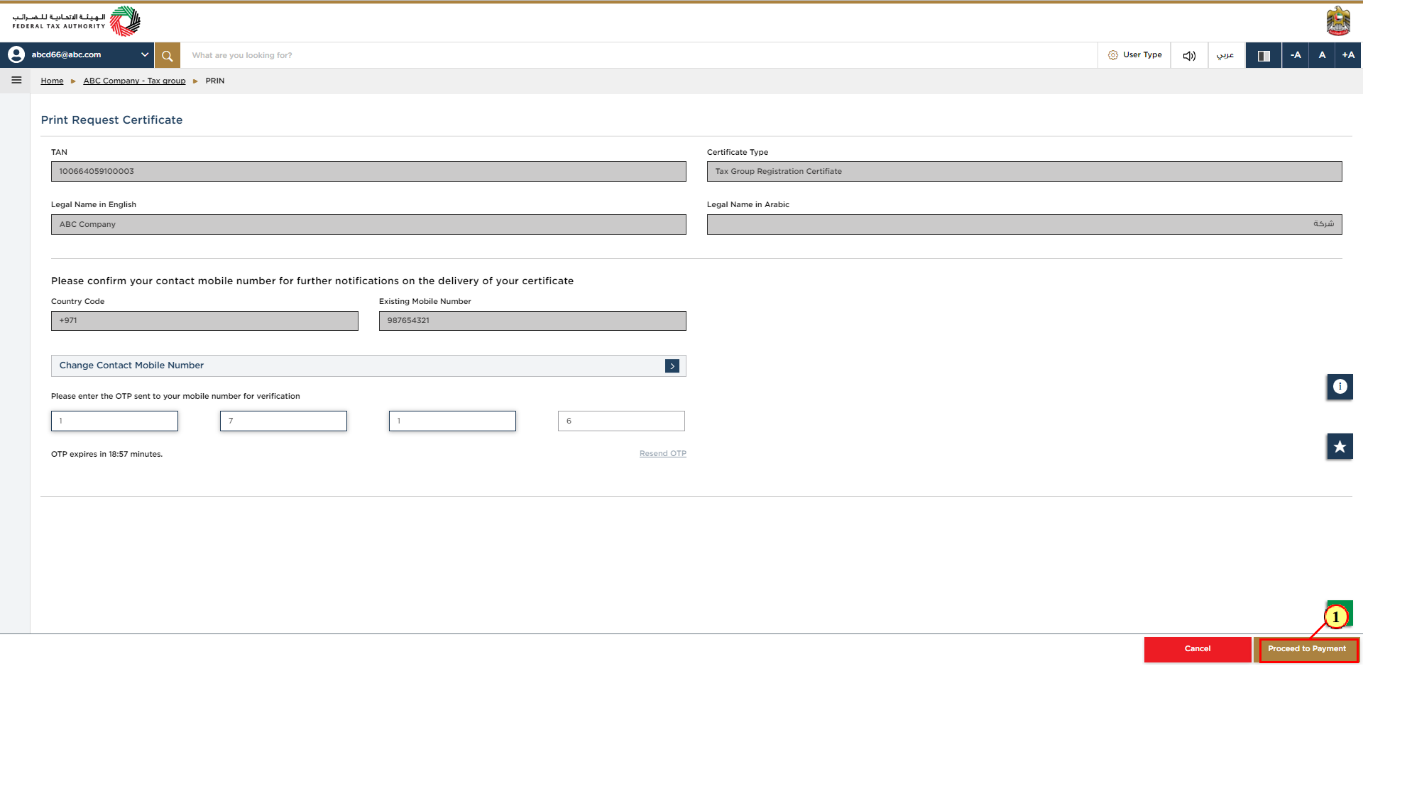Click the PRIN breadcrumb text
1414x801 pixels.
pyautogui.click(x=215, y=80)
